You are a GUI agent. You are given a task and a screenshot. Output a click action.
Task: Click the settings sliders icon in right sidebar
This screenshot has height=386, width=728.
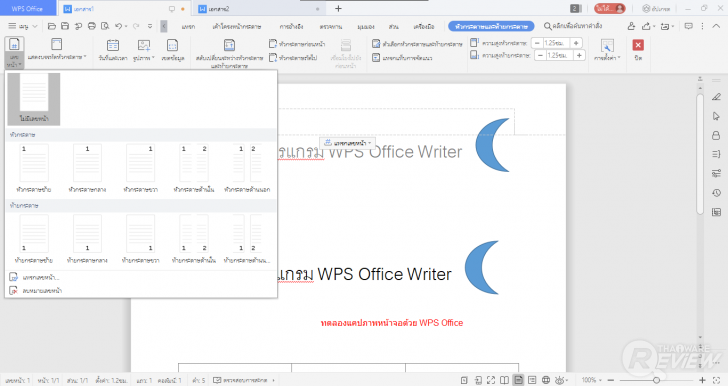click(x=716, y=173)
